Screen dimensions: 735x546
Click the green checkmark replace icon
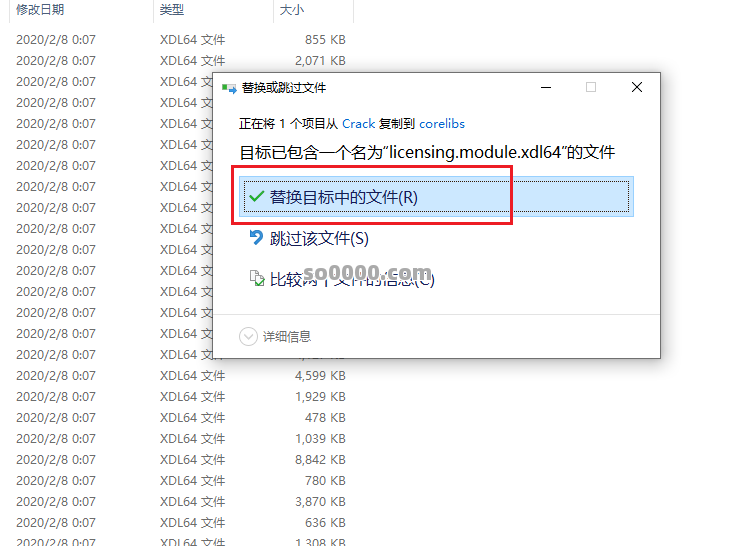(x=257, y=197)
